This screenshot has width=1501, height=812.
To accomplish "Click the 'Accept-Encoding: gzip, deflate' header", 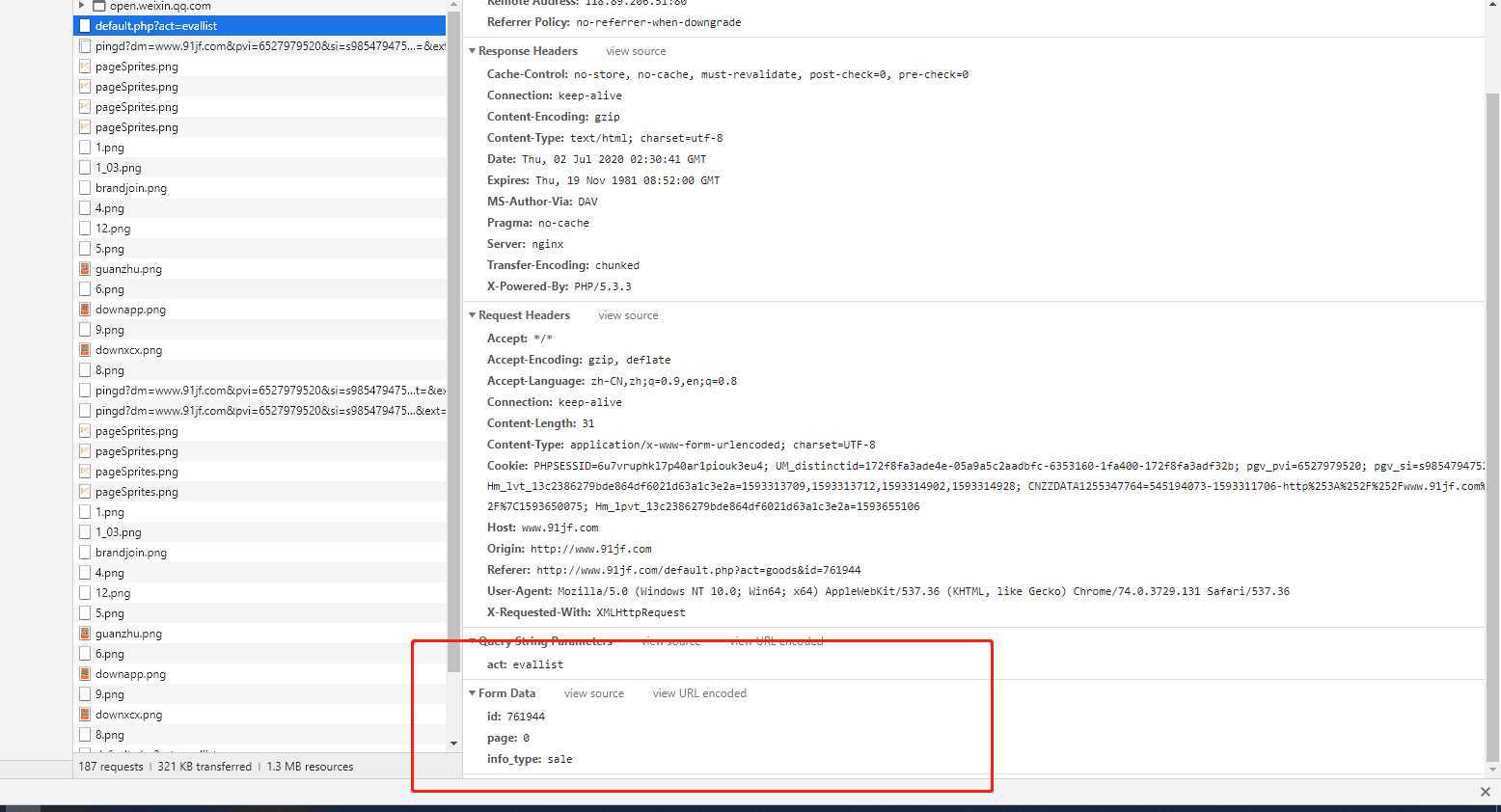I will click(x=579, y=360).
